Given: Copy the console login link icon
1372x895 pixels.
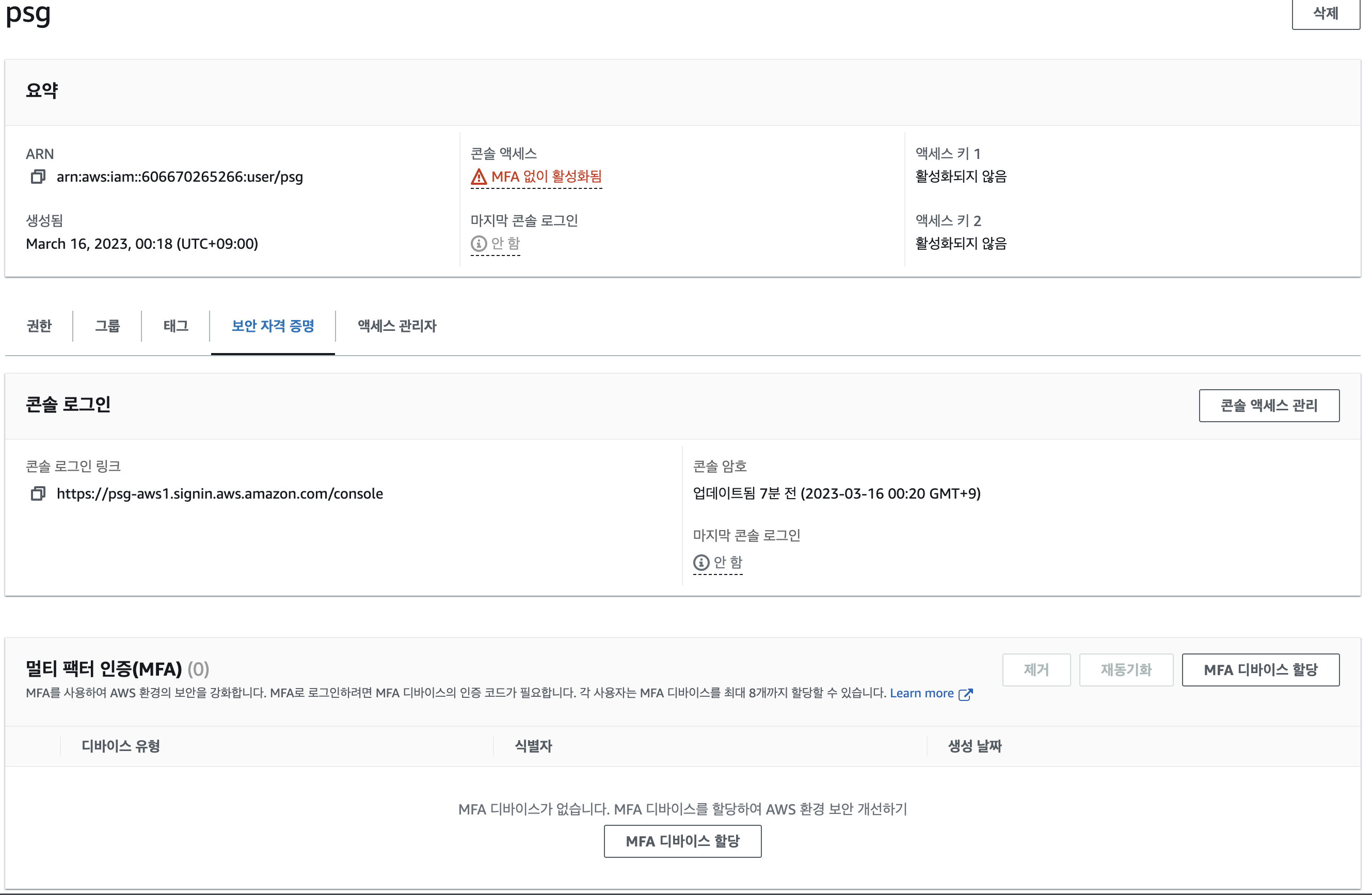Looking at the screenshot, I should click(x=38, y=494).
